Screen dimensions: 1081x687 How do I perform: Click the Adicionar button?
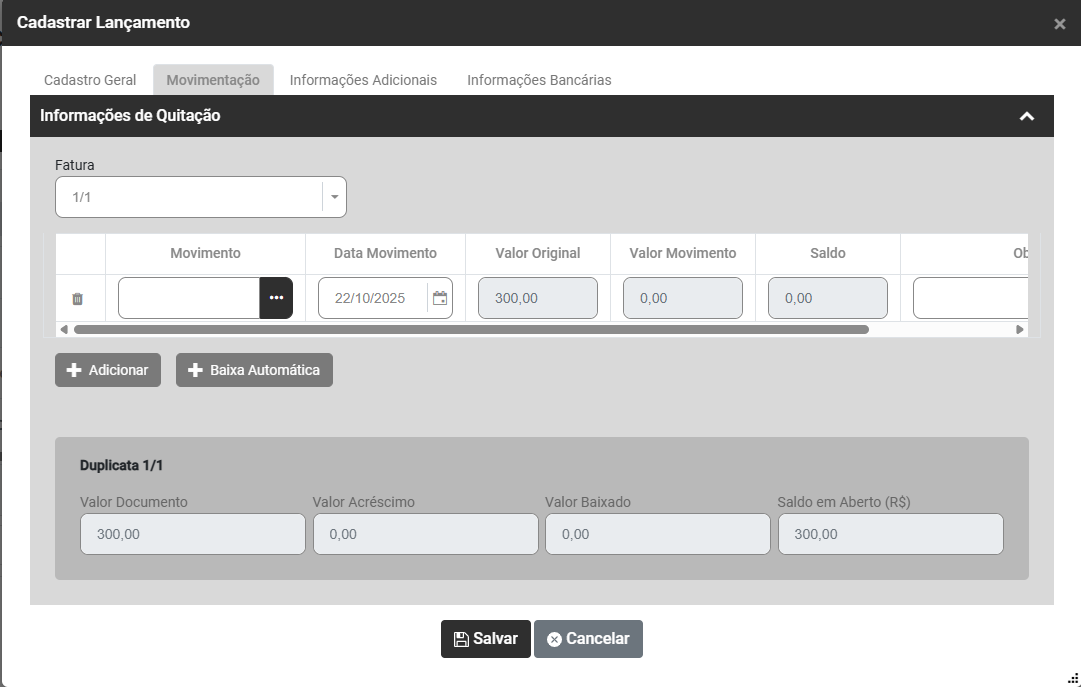click(x=108, y=370)
